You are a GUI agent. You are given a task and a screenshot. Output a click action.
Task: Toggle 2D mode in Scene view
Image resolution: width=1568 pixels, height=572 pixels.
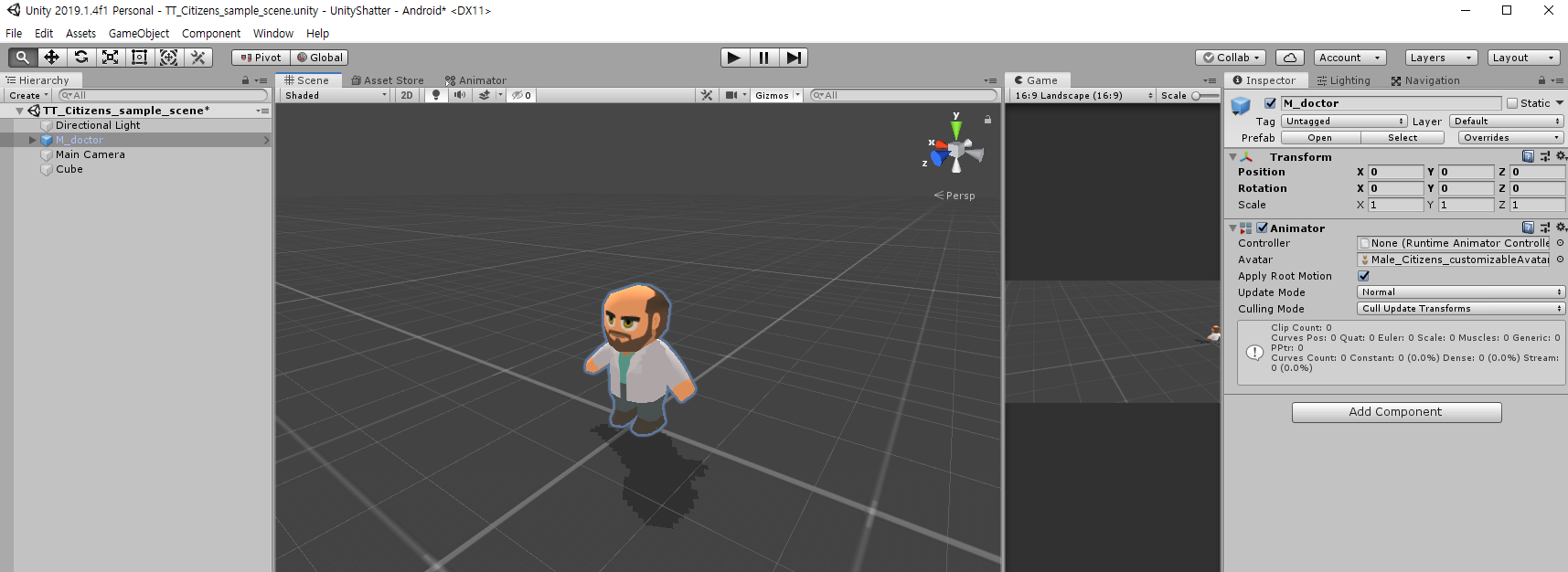407,95
